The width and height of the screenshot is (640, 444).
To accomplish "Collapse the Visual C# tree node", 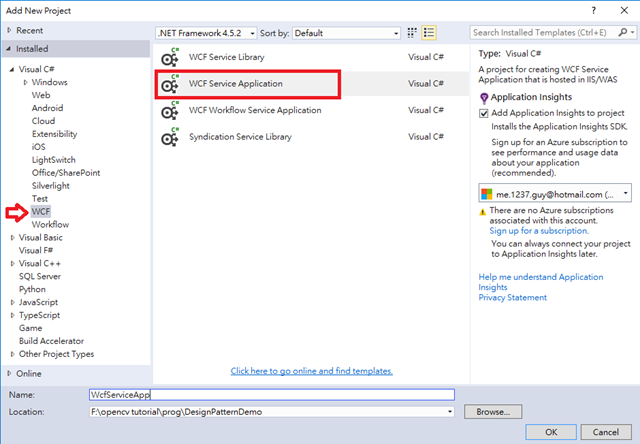I will tap(12, 69).
